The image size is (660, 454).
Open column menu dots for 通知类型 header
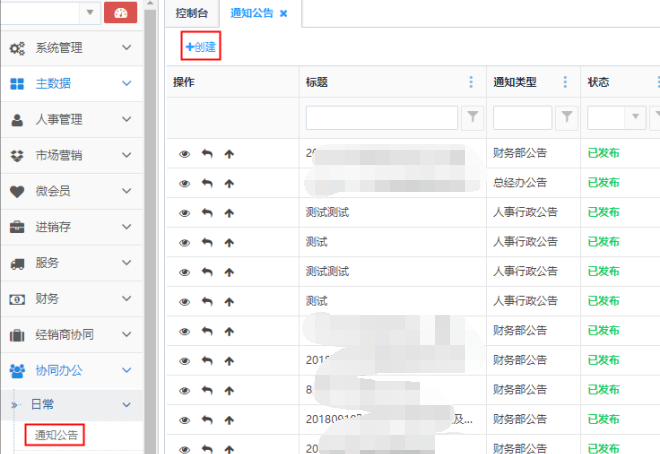click(565, 82)
